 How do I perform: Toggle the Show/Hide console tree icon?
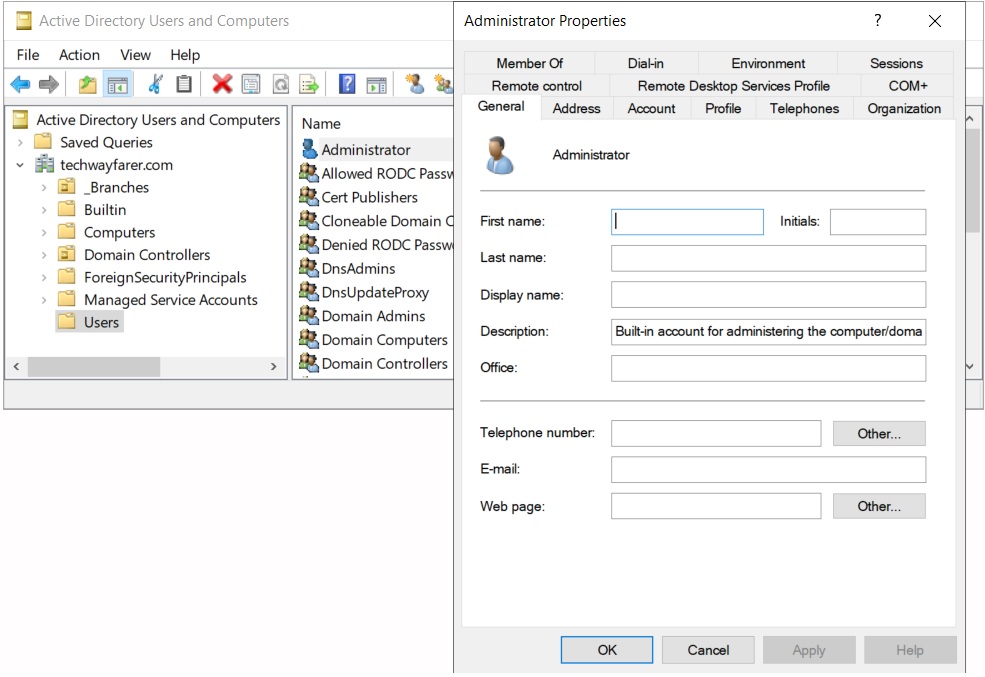(118, 85)
